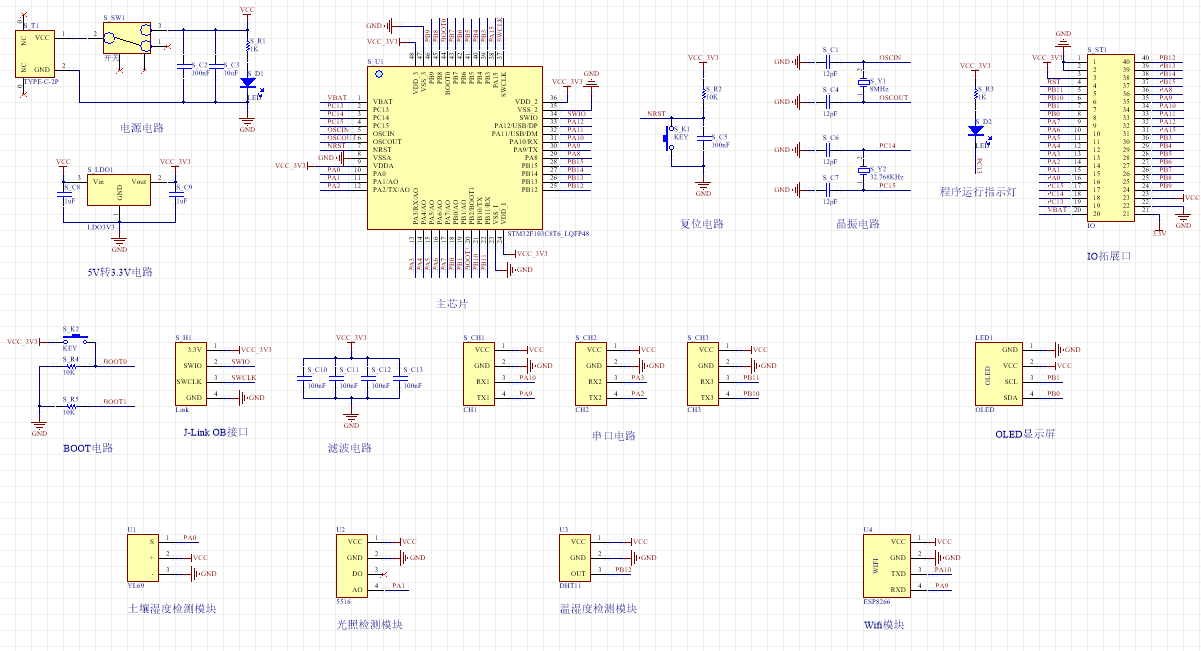Click the LDO1 voltage regulator component
The width and height of the screenshot is (1201, 651).
120,190
